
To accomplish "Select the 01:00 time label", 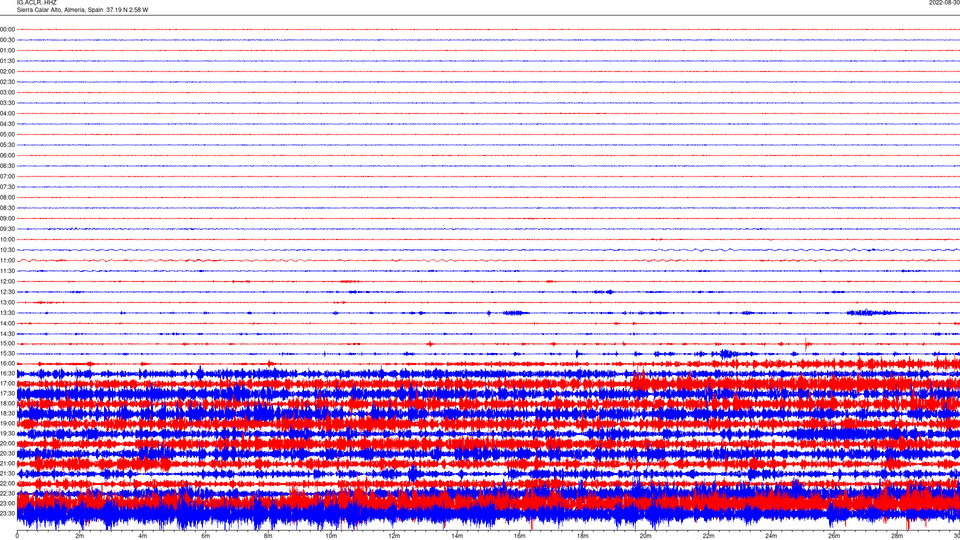I will 7,50.
